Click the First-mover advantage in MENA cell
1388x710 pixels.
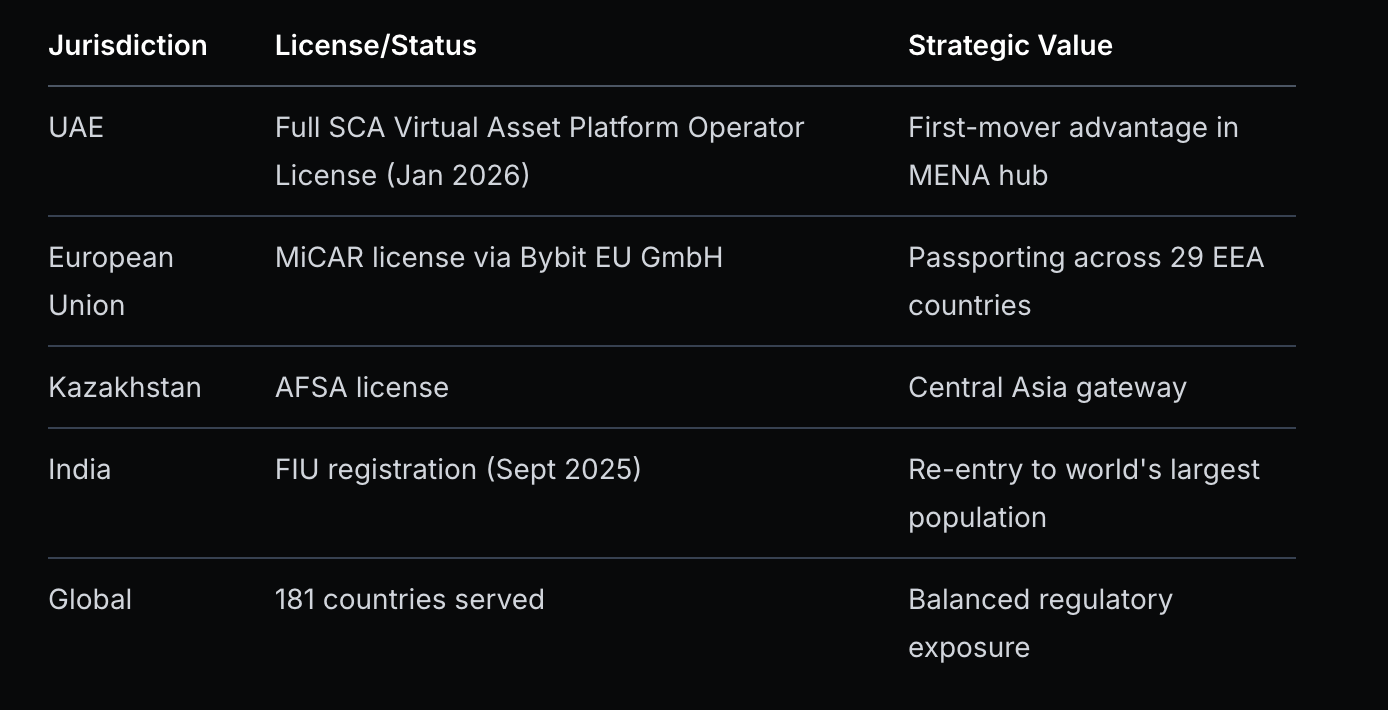pos(1073,150)
